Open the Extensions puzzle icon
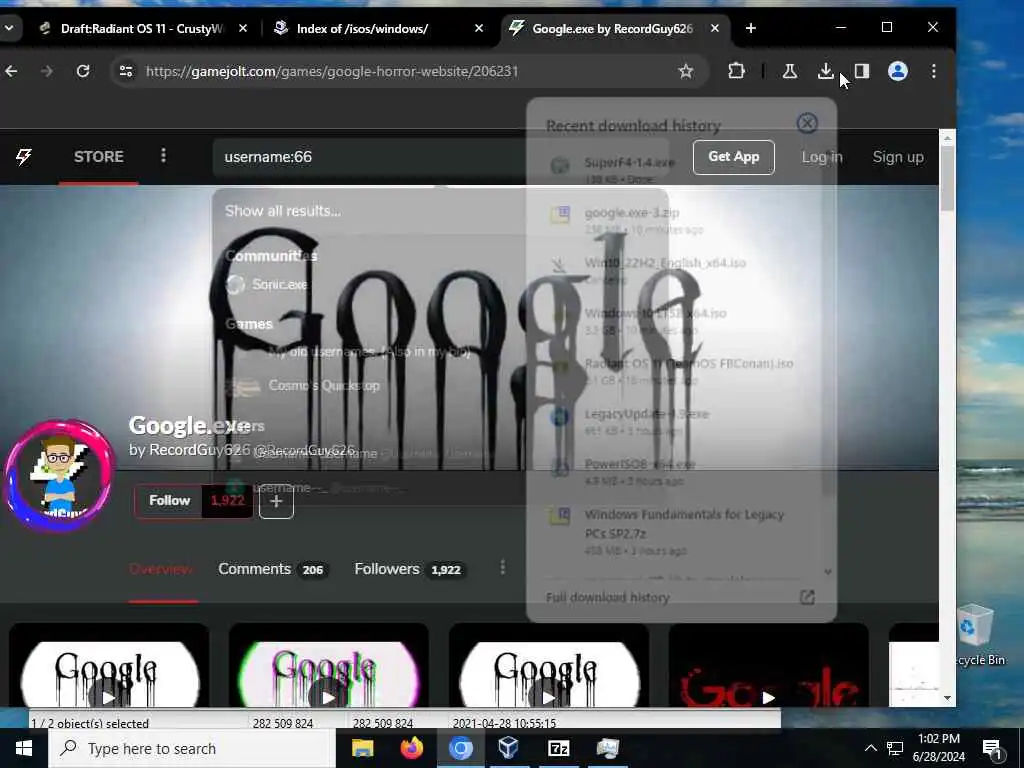The width and height of the screenshot is (1024, 768). (x=736, y=71)
